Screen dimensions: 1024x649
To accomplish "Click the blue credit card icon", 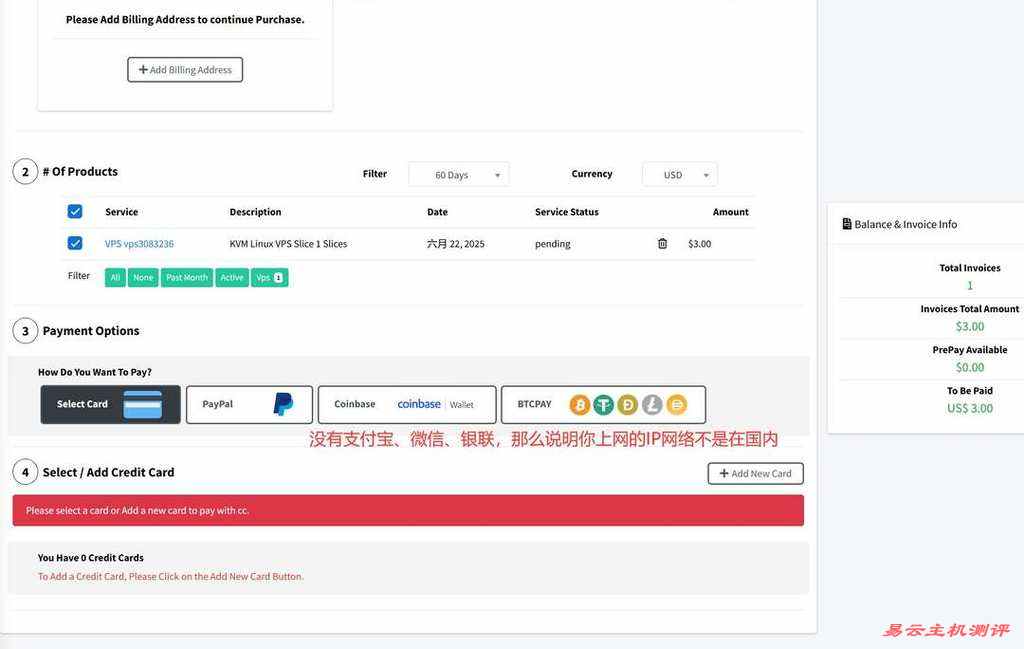I will pyautogui.click(x=142, y=405).
